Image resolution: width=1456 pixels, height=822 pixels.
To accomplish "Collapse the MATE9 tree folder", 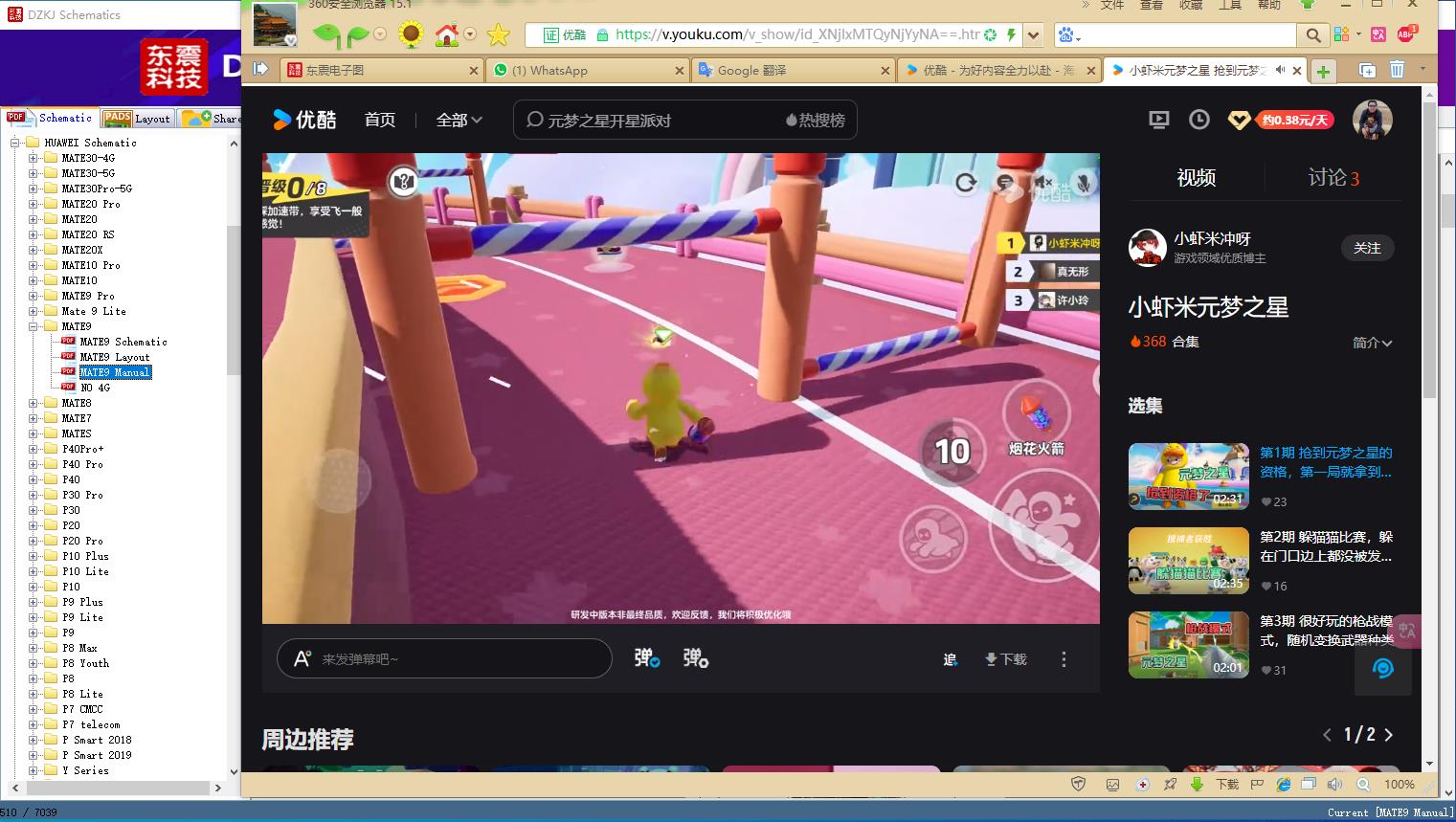I will 34,326.
